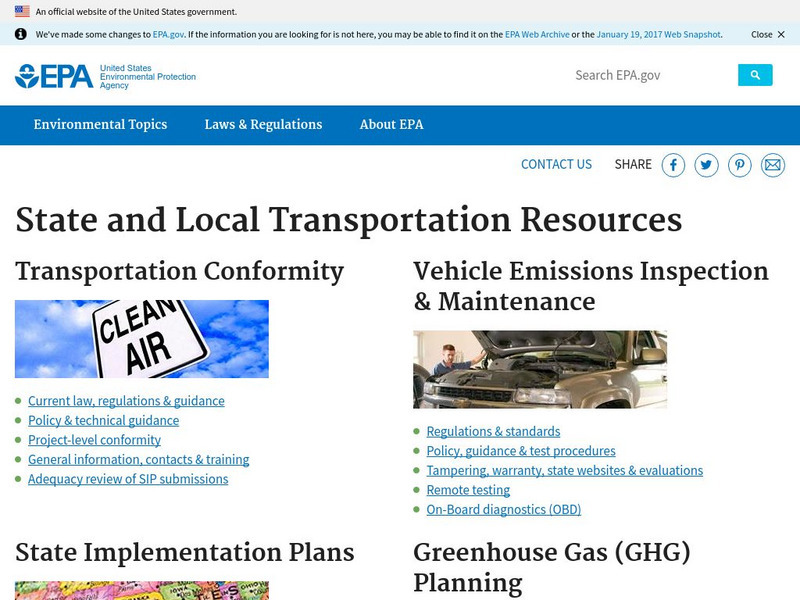Open the January 19, 2017 Web Snapshot

click(x=660, y=33)
